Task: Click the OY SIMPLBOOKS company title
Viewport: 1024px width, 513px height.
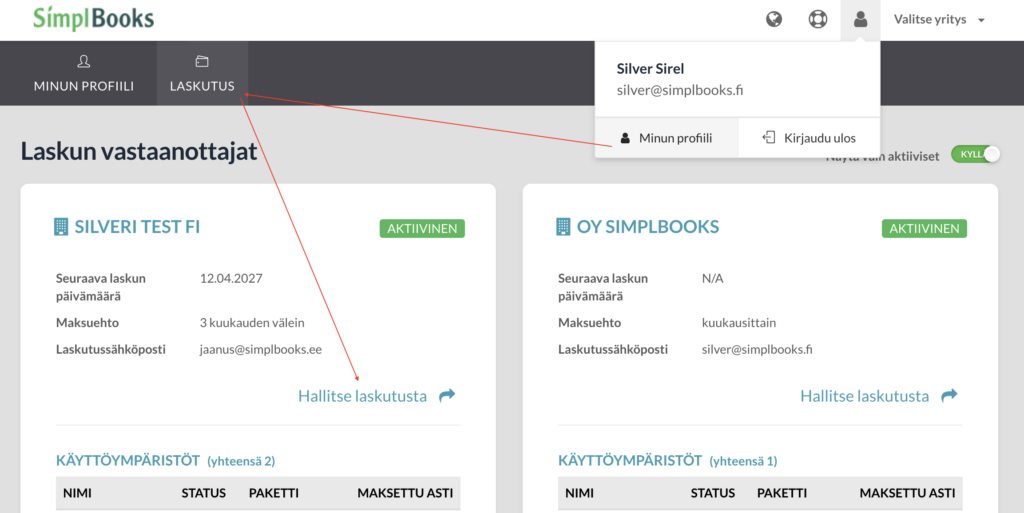Action: click(x=648, y=226)
